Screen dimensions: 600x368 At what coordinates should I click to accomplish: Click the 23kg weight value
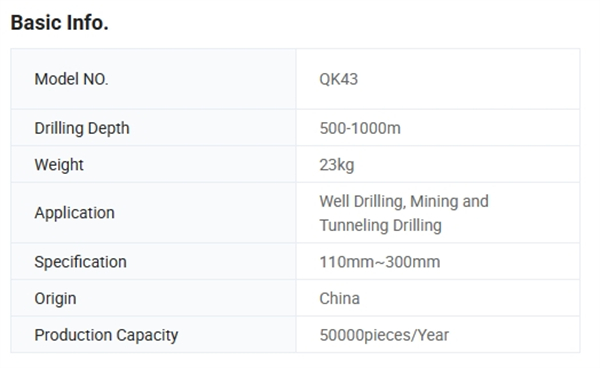point(337,165)
